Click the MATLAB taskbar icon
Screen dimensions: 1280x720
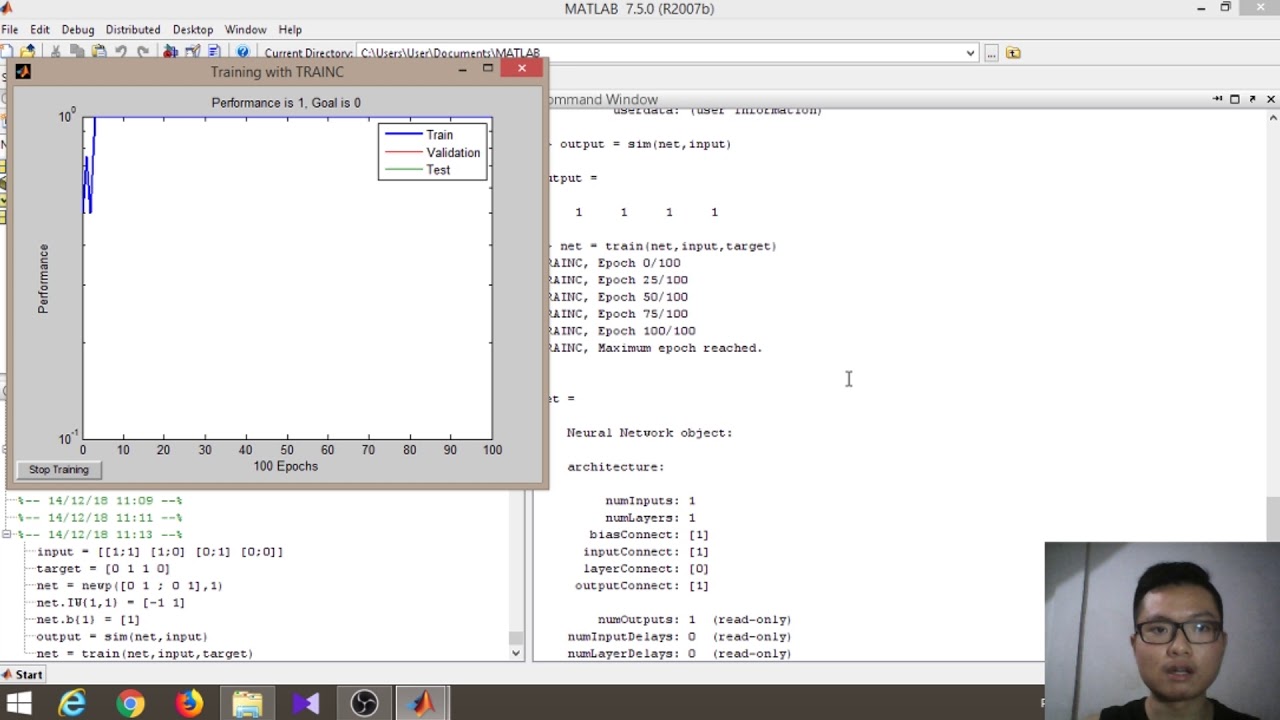(x=422, y=704)
